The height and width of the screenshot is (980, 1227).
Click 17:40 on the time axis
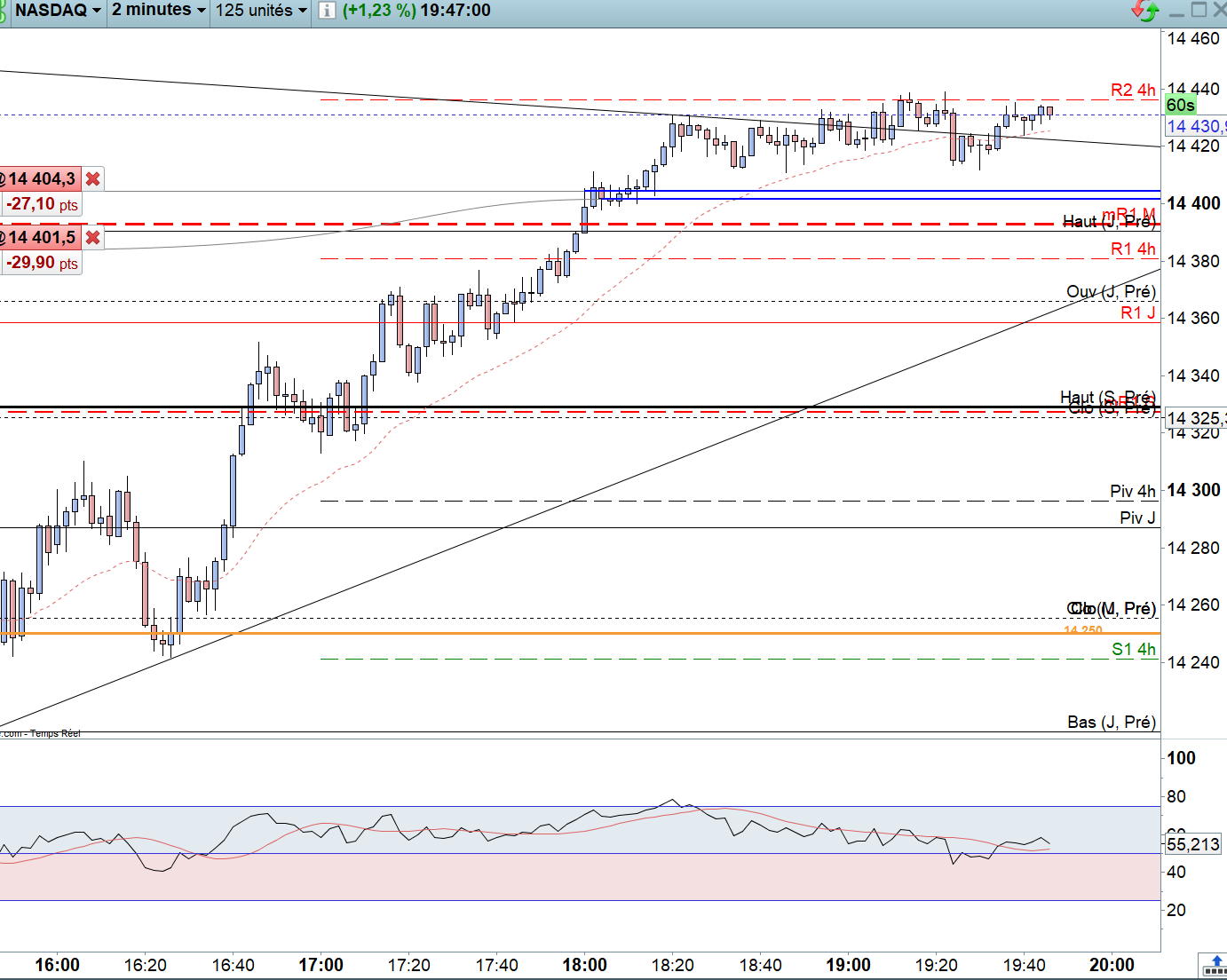point(497,965)
